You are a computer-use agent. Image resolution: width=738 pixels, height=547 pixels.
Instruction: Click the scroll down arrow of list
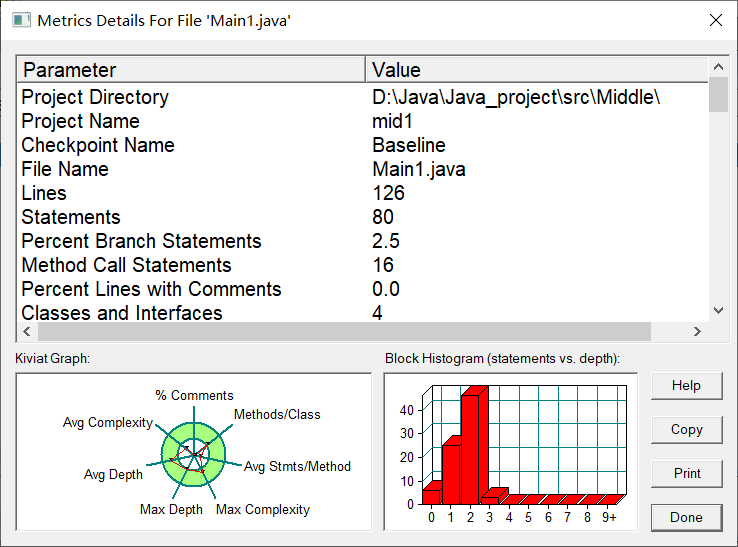tap(718, 310)
